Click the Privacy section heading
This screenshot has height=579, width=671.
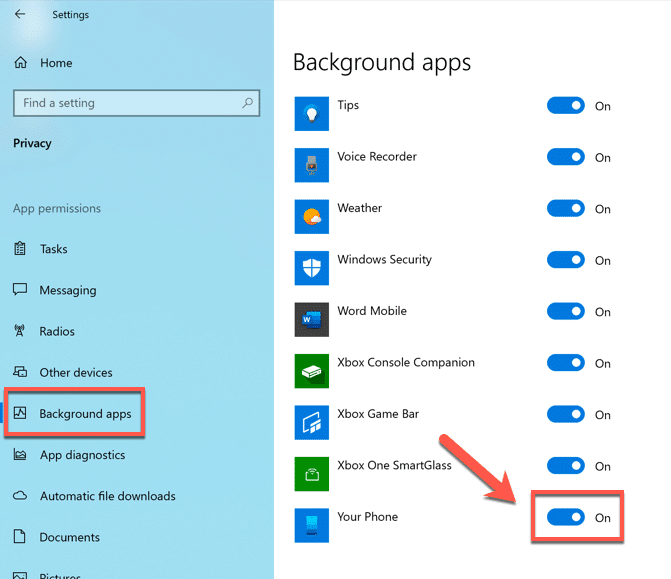click(x=32, y=143)
